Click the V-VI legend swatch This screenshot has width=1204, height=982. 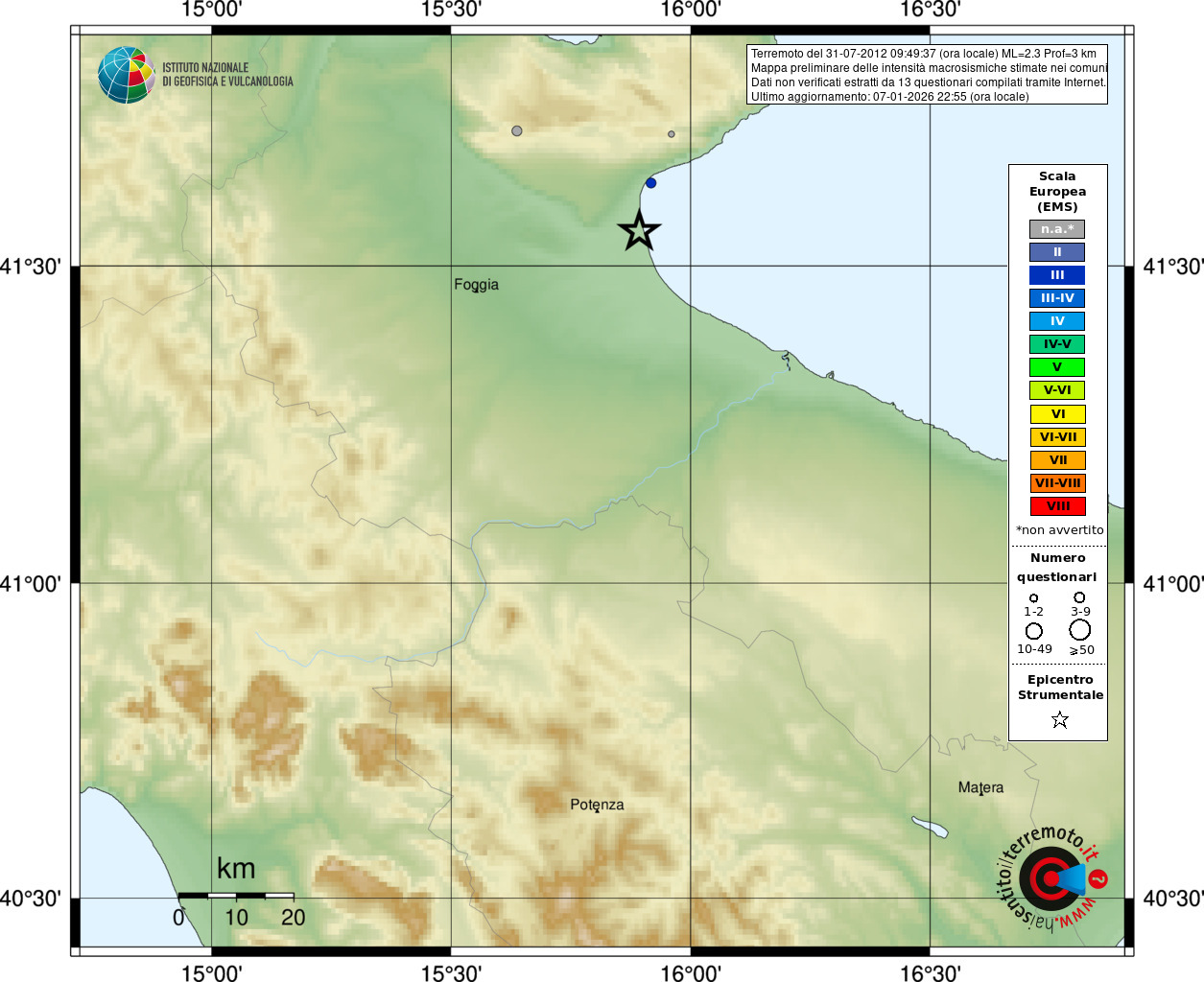(1057, 390)
